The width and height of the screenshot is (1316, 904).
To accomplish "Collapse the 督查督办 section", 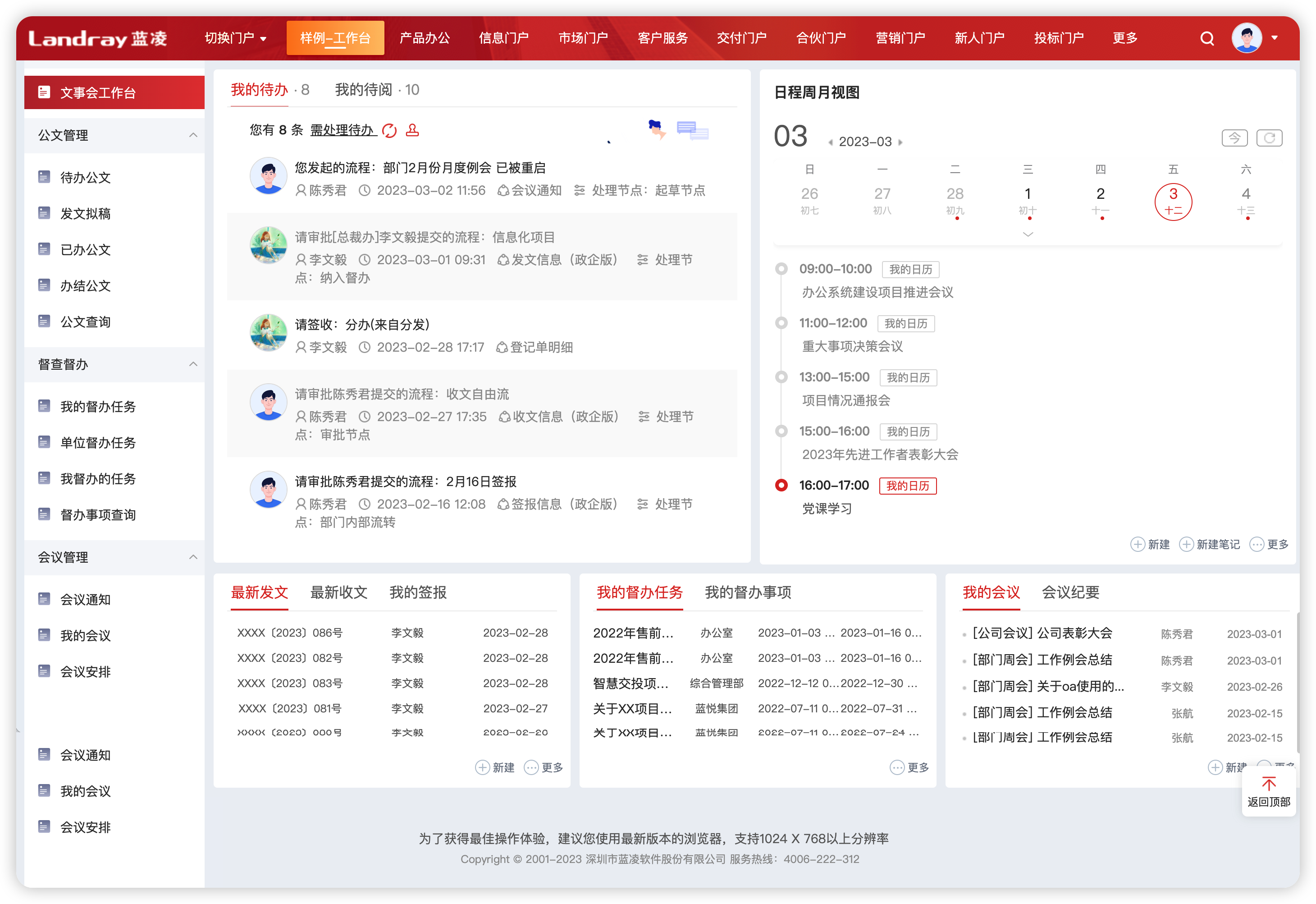I will (x=193, y=364).
